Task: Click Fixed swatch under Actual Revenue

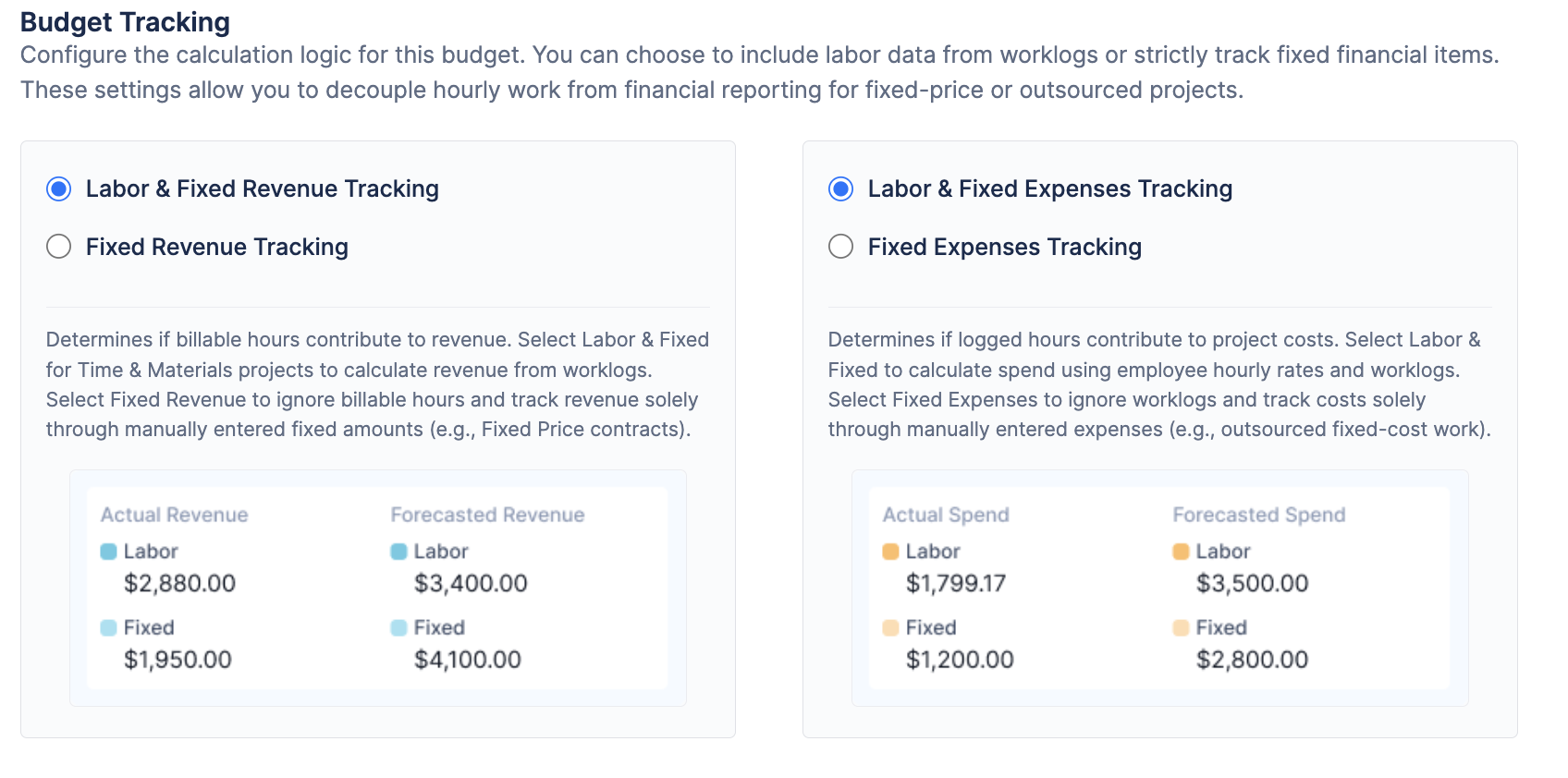Action: pos(108,628)
